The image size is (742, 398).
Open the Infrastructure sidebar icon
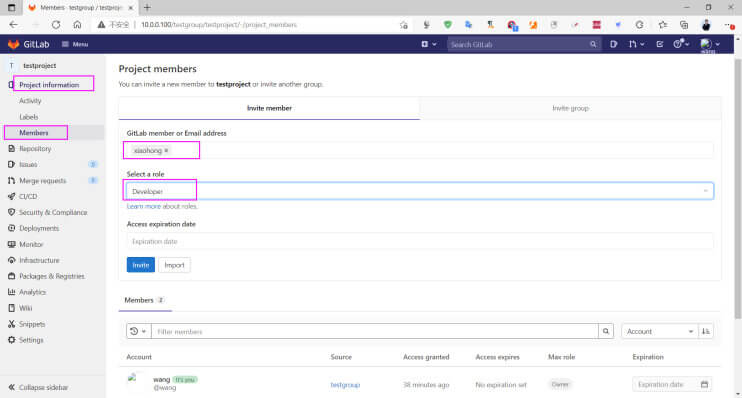11,260
